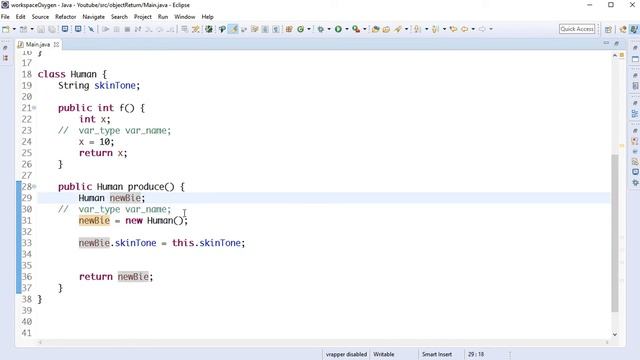Click the Next Annotation icon

417,29
